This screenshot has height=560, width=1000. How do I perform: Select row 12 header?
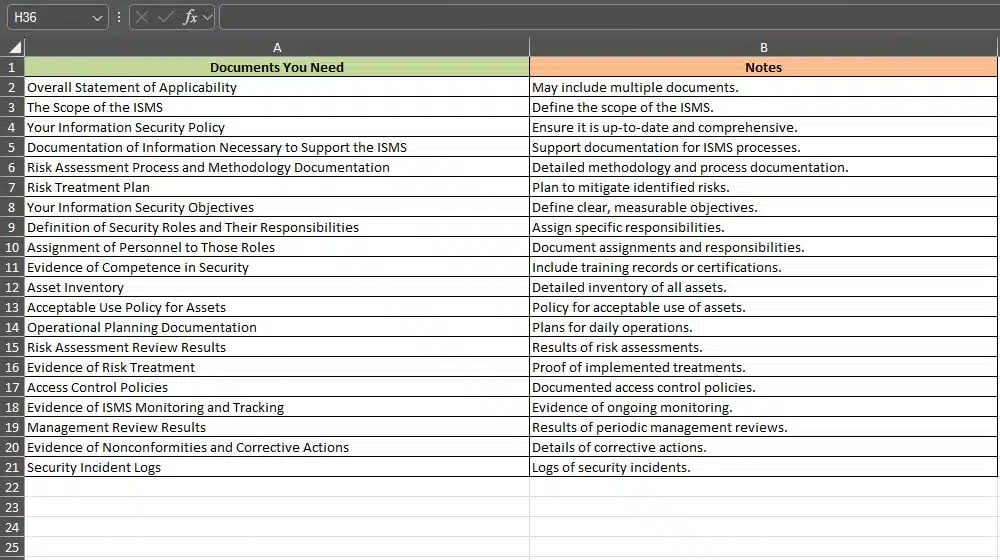point(11,287)
